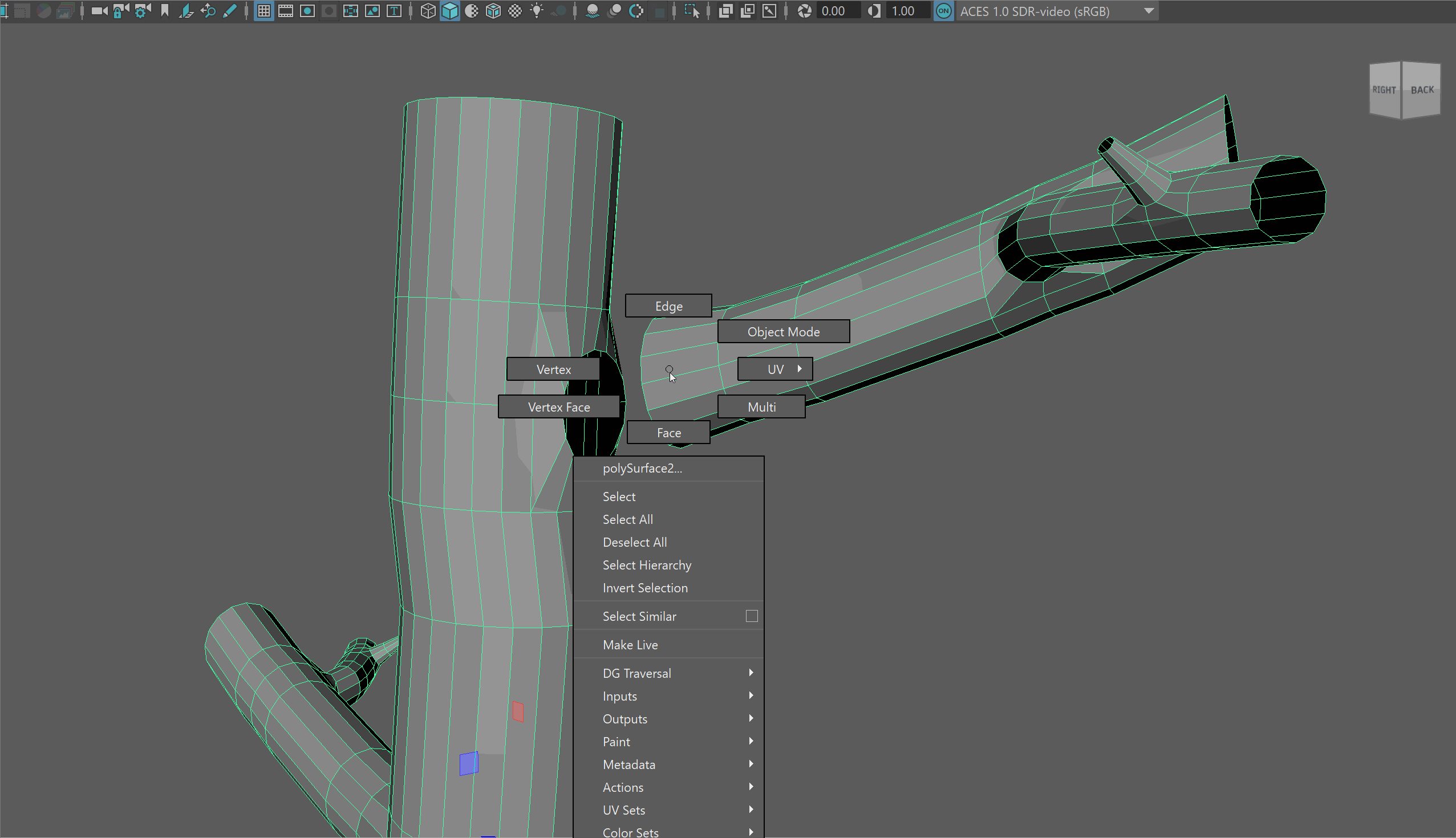This screenshot has width=1456, height=838.
Task: Toggle the viewport Grid display button
Action: [263, 11]
